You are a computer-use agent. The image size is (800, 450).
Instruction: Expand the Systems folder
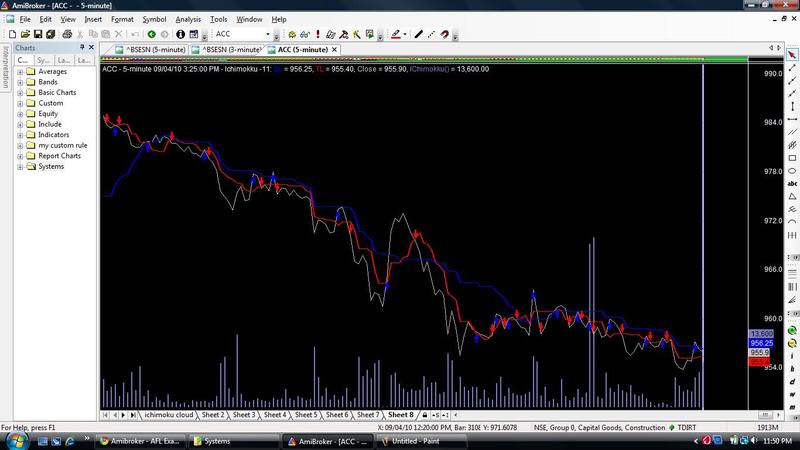tap(20, 167)
